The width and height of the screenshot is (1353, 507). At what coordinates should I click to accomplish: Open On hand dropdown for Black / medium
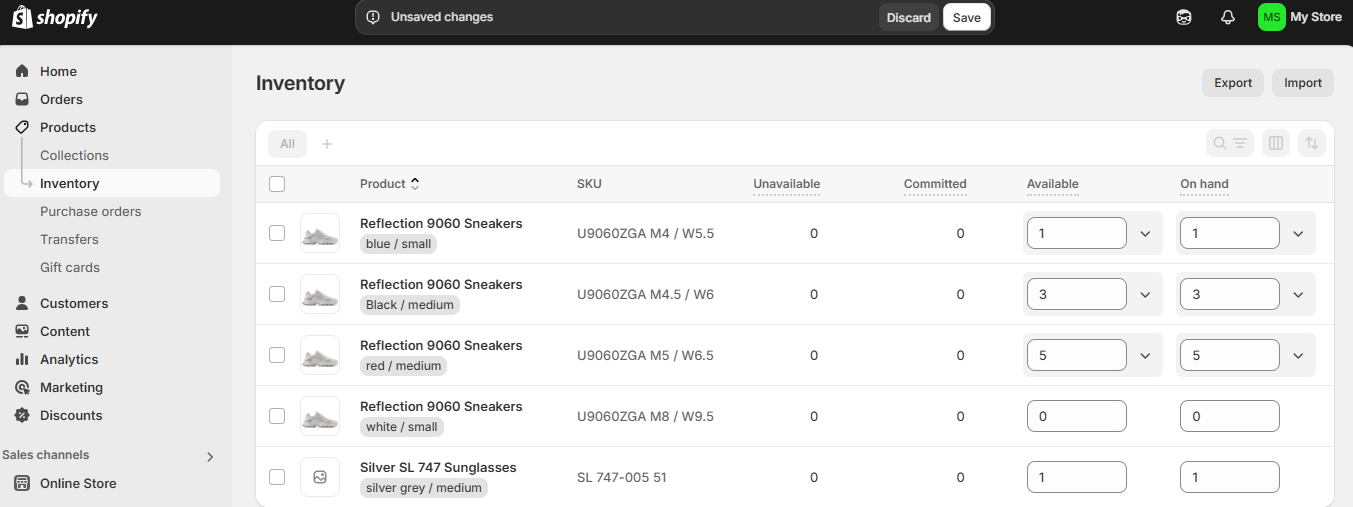[x=1298, y=294]
